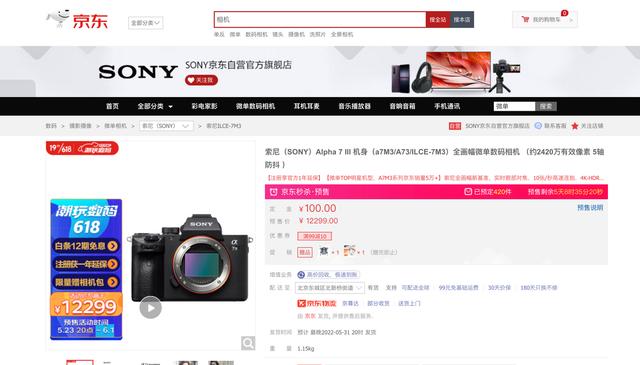
Task: Click the Sony camera main product image
Action: [x=190, y=258]
